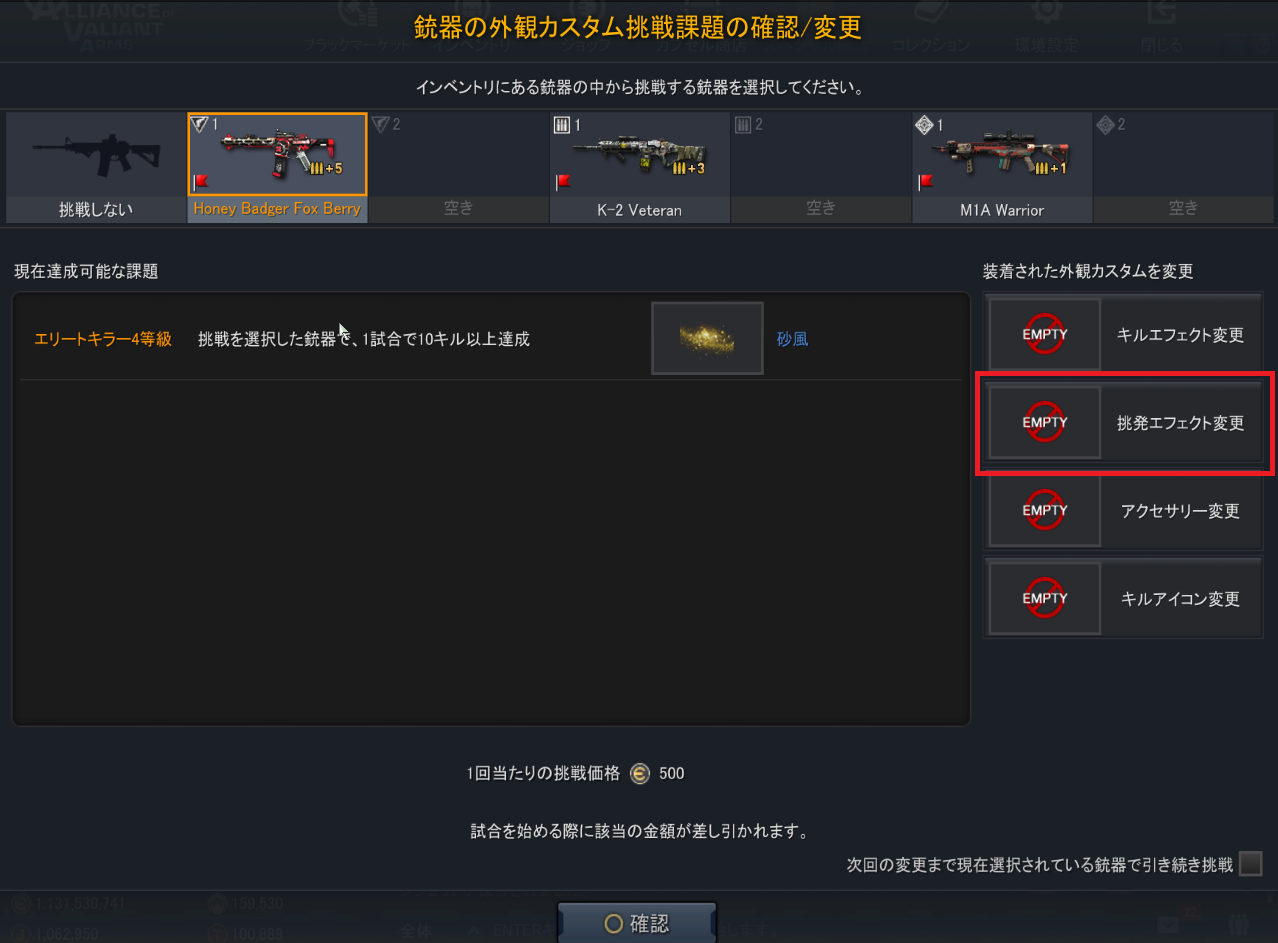
Task: Pick the M1A Warrior sniper slot
Action: click(1002, 167)
